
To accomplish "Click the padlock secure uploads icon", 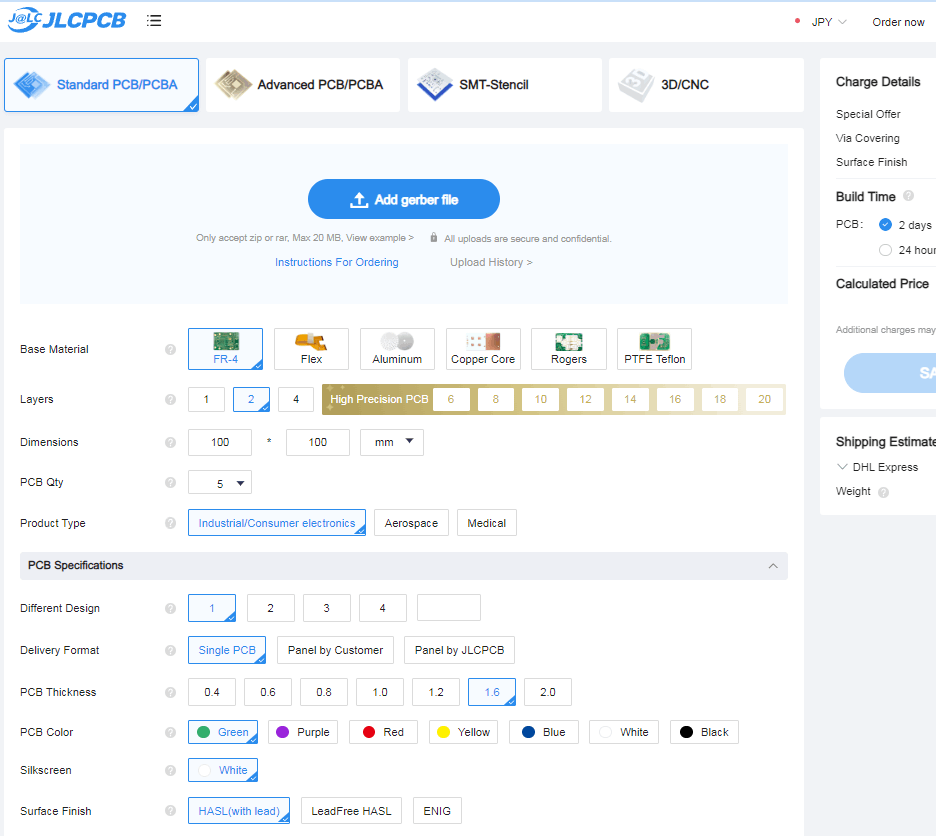I will (434, 238).
